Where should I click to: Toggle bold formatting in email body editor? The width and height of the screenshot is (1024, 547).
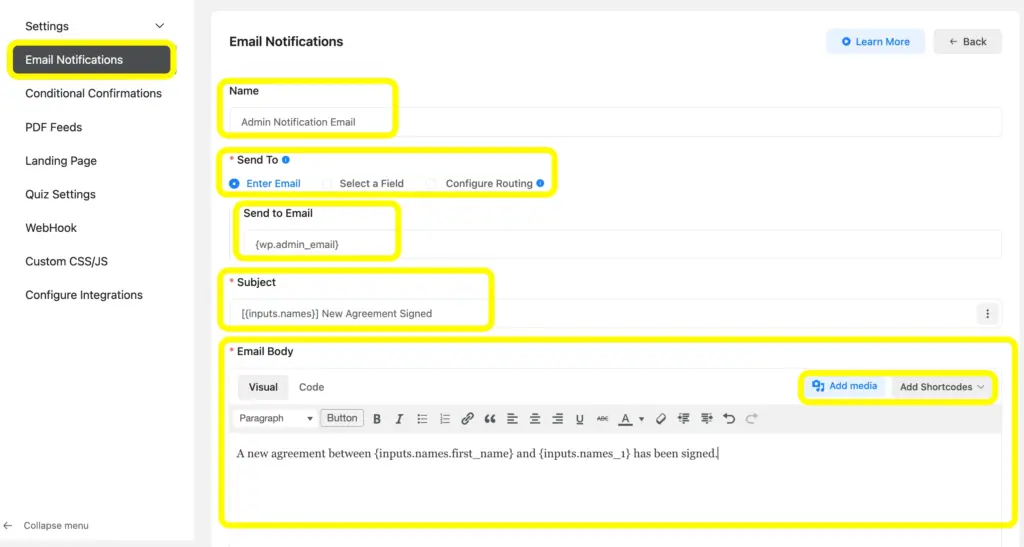(x=377, y=418)
